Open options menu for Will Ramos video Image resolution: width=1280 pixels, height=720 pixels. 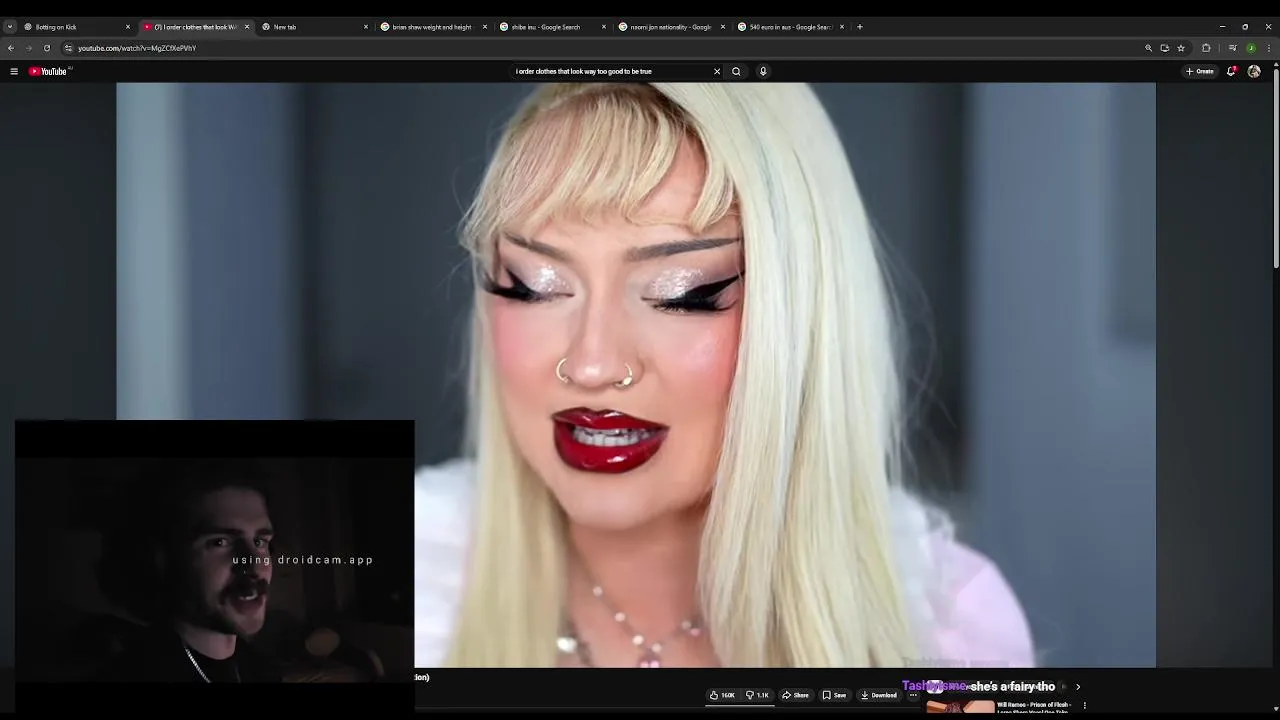click(x=1084, y=706)
